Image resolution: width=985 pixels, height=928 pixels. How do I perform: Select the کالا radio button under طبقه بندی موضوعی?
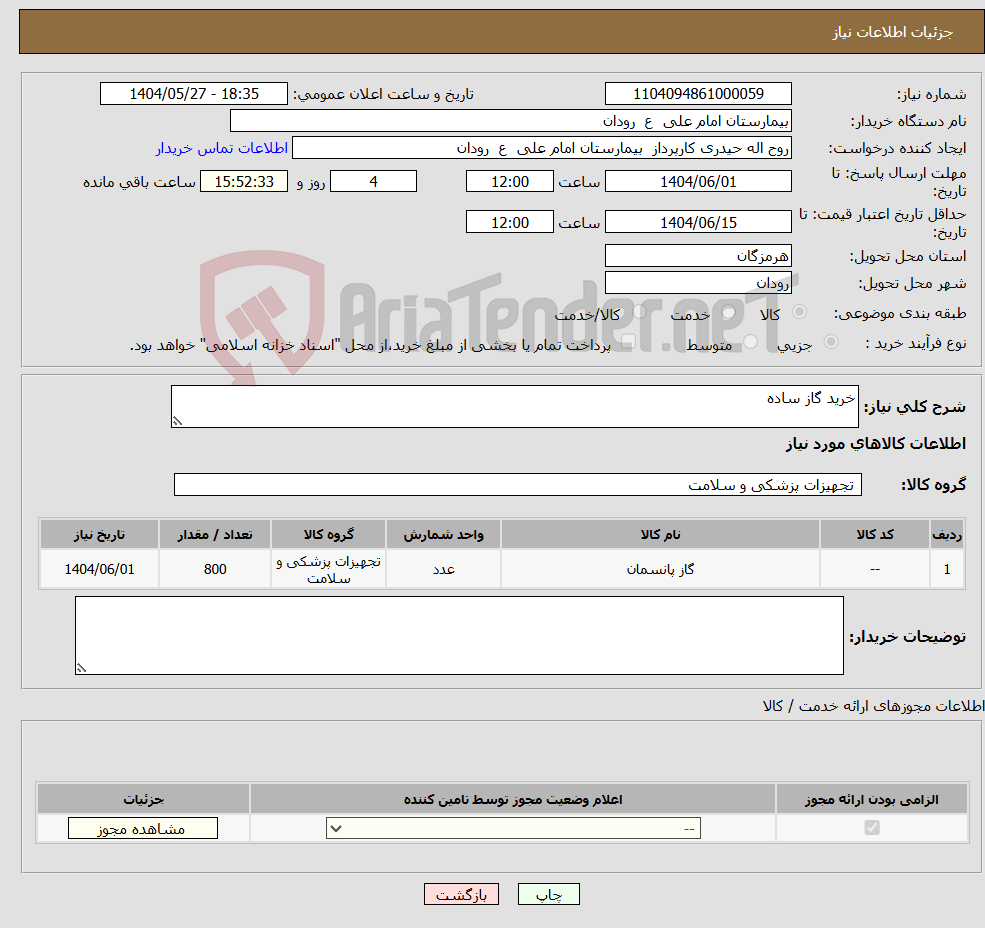pos(800,313)
